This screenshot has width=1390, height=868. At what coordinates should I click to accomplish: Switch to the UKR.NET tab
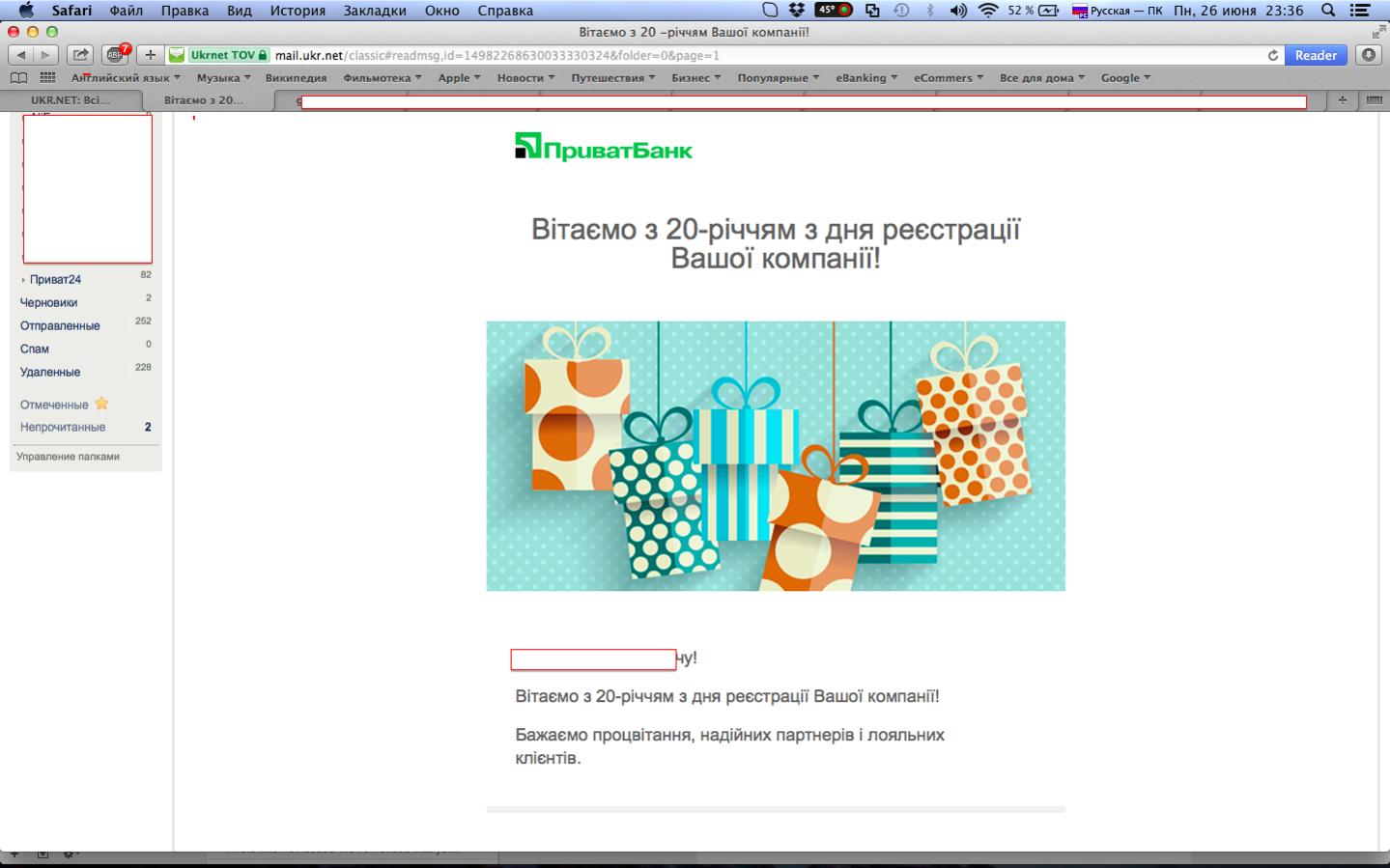coord(71,99)
